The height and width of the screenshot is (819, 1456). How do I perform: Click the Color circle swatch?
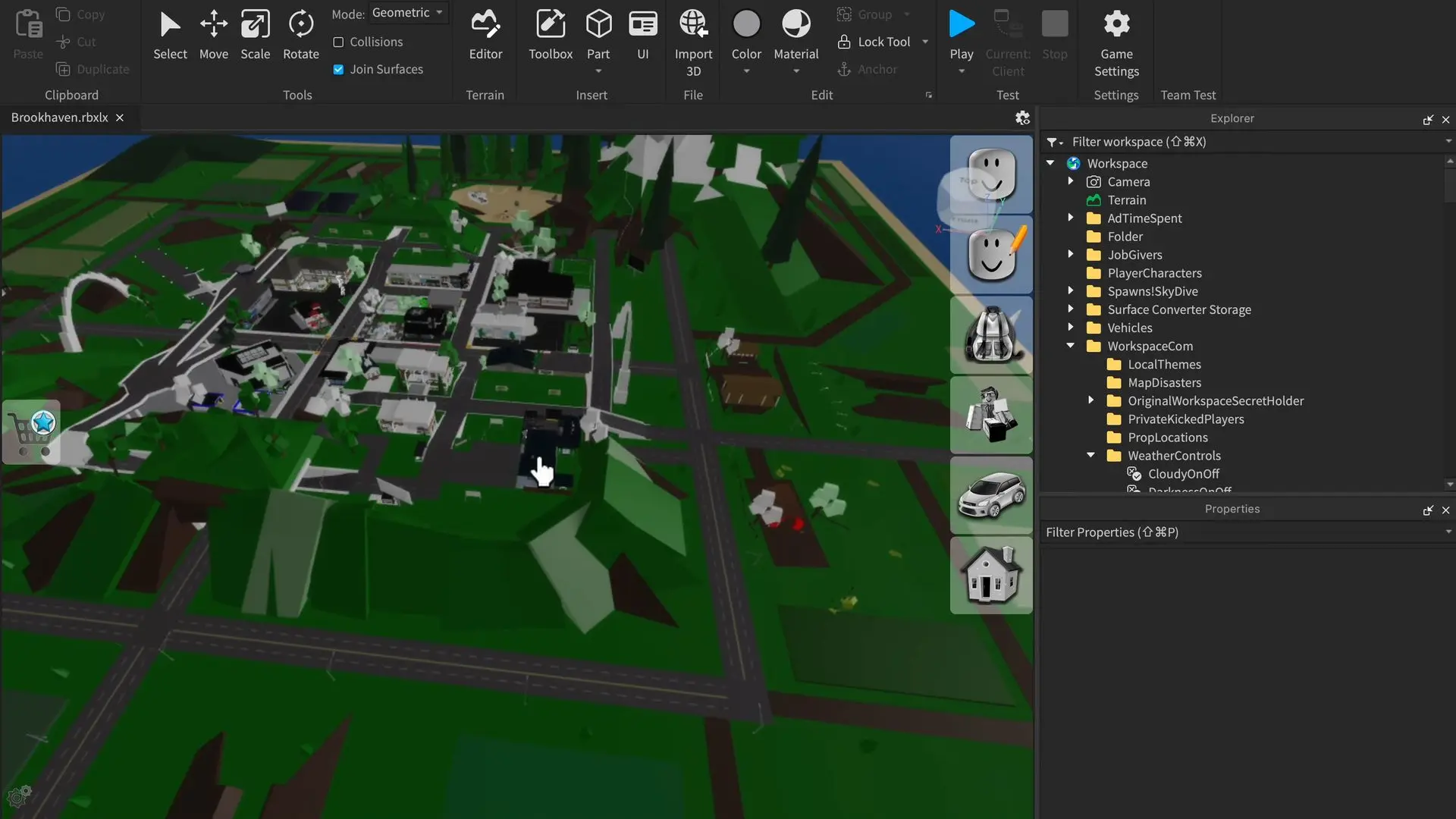pyautogui.click(x=746, y=24)
